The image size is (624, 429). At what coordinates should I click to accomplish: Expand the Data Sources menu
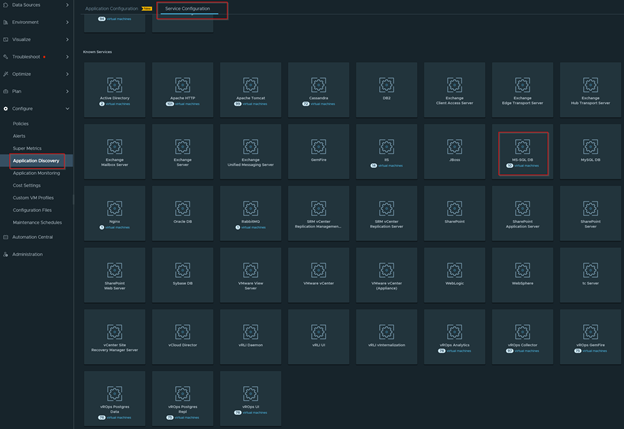point(36,6)
